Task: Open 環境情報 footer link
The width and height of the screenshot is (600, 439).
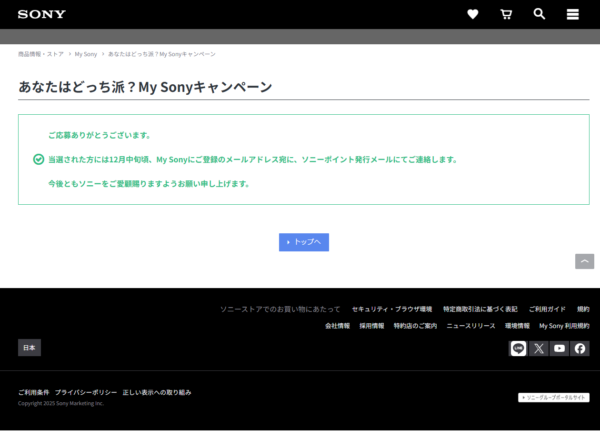Action: click(x=517, y=326)
